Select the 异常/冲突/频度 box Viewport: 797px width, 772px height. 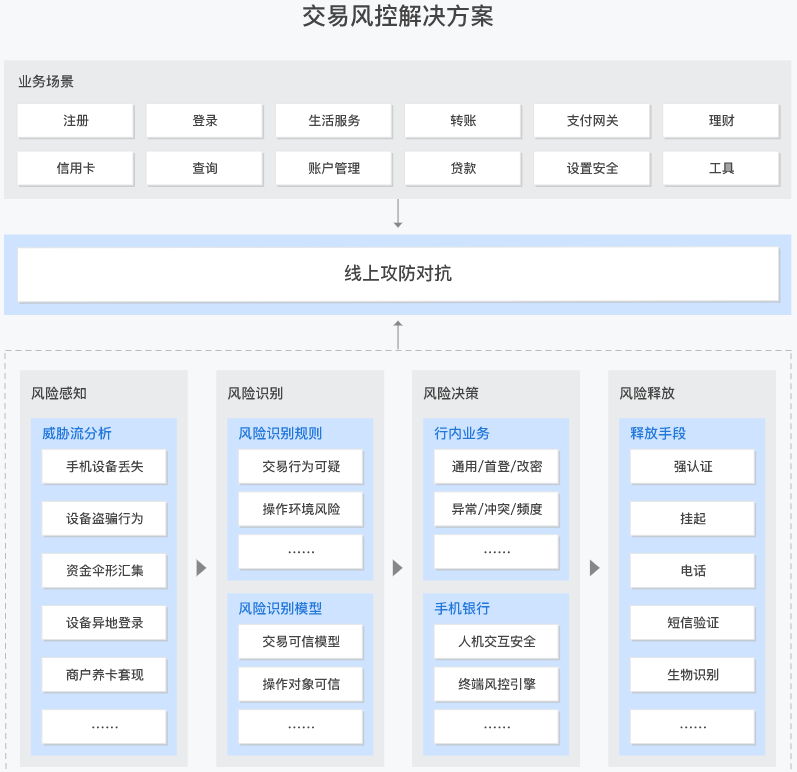click(497, 509)
